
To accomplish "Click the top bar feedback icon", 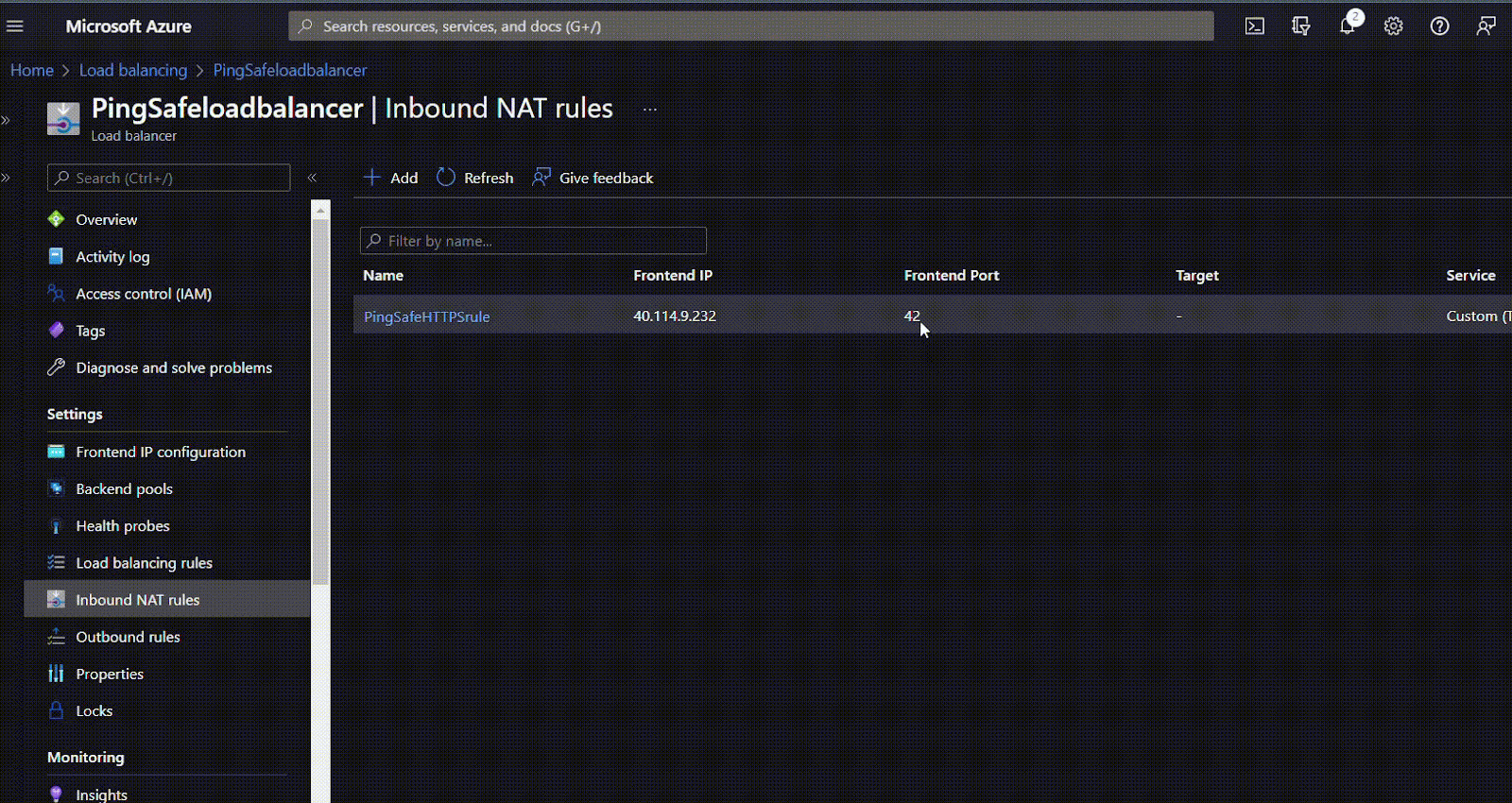I will tap(1486, 26).
